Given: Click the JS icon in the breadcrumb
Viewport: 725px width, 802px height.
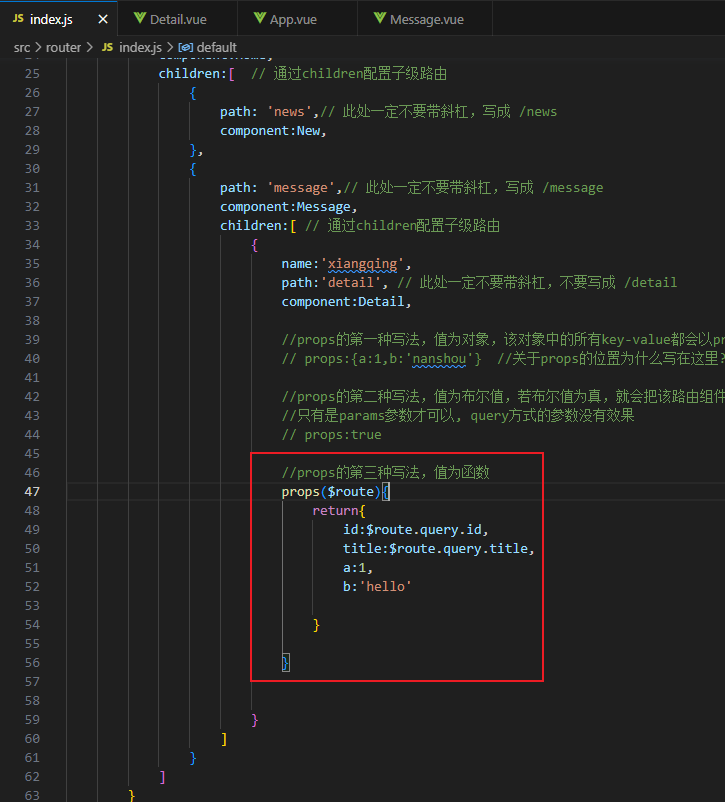Looking at the screenshot, I should click(107, 47).
